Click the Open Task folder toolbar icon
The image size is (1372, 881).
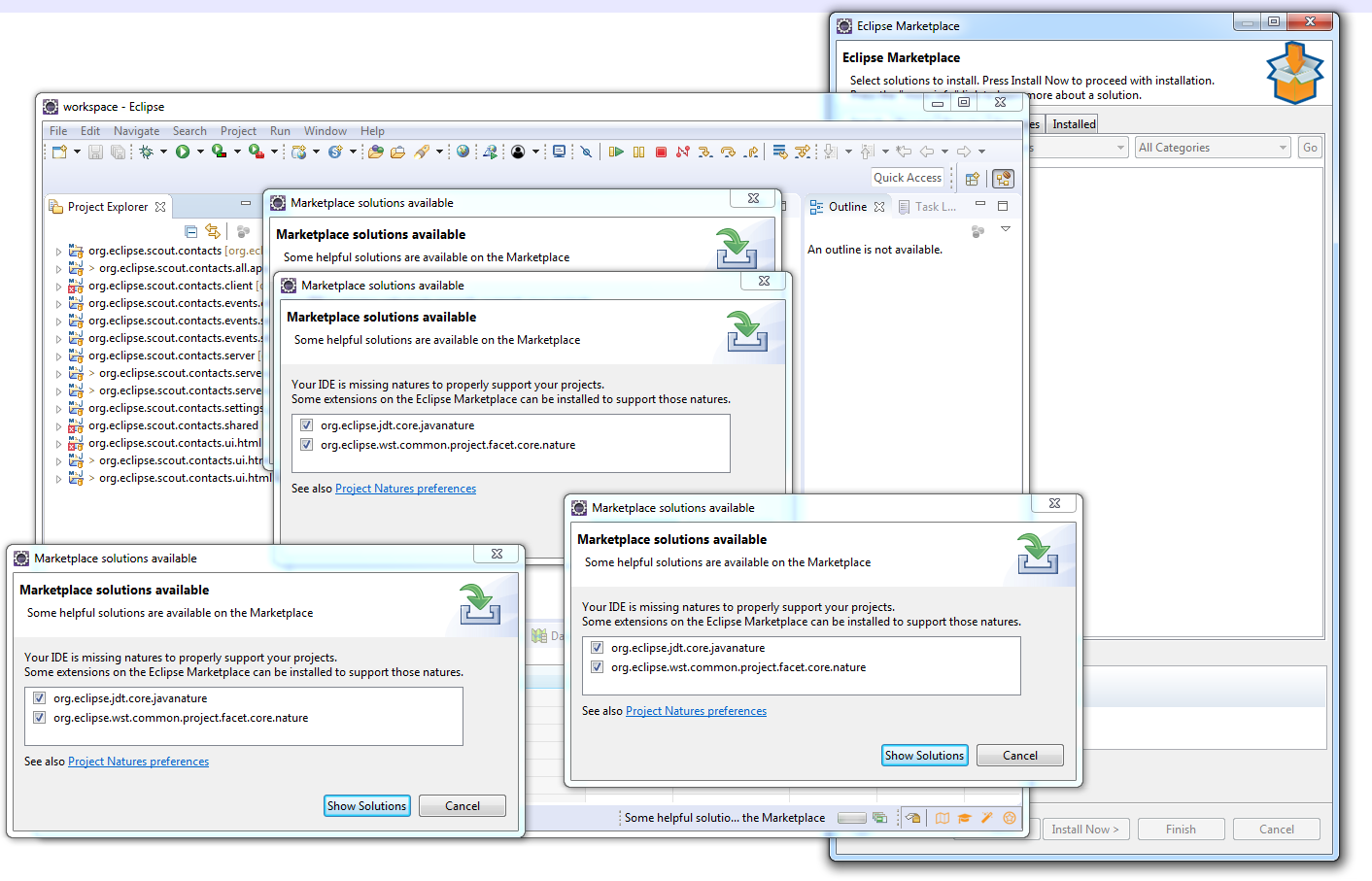(397, 152)
